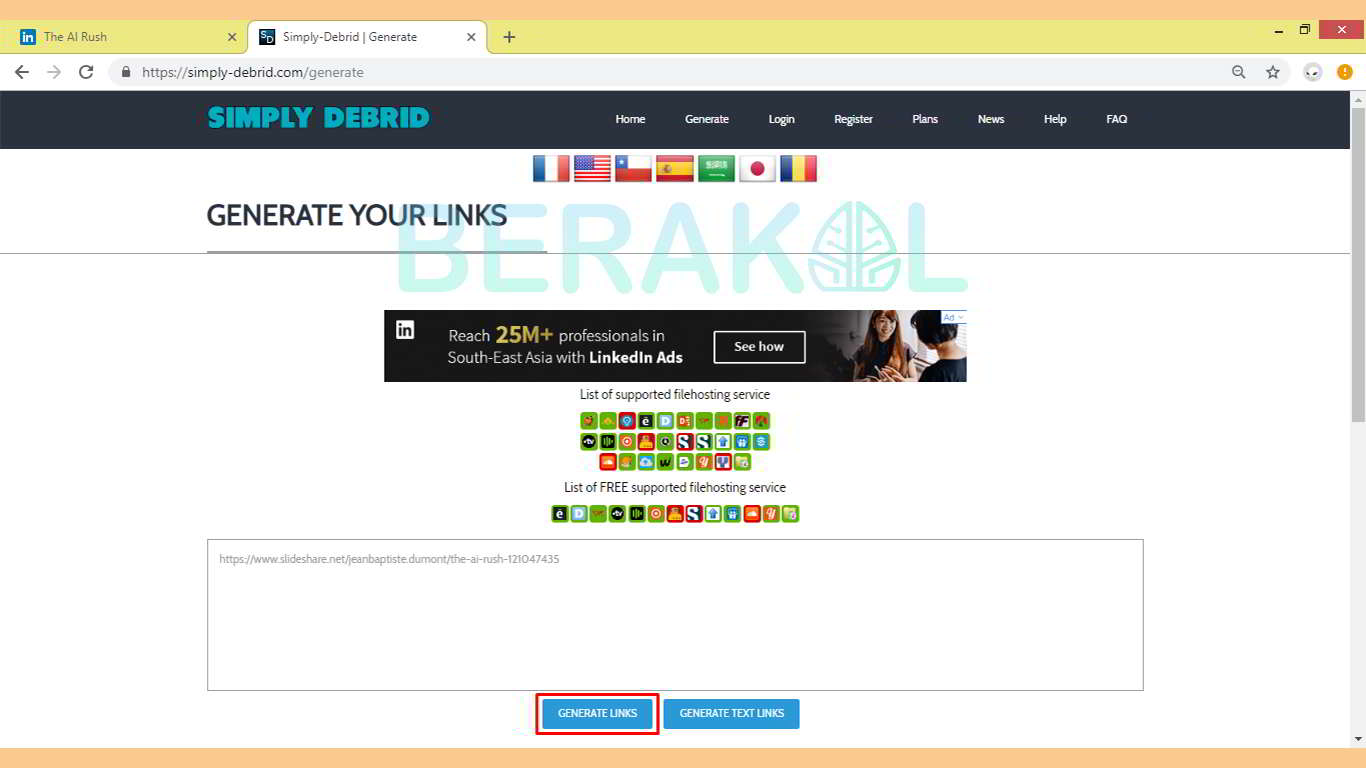
Task: Click the GENERATE TEXT LINKS button
Action: [731, 713]
